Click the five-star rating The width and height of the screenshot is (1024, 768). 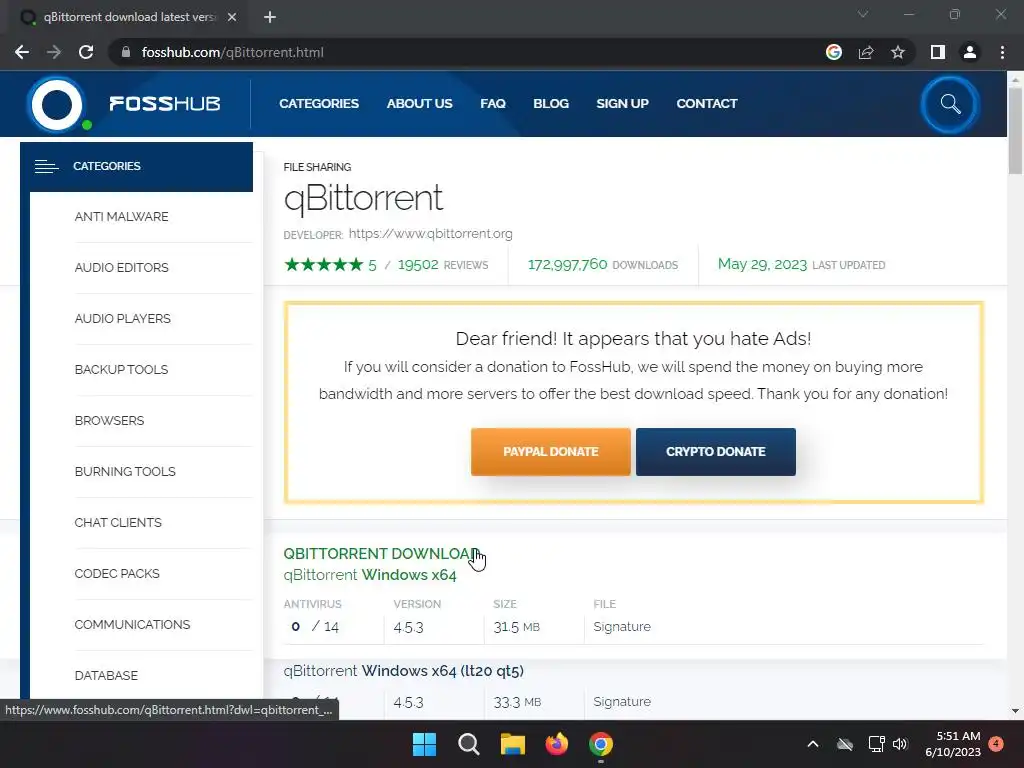click(323, 264)
